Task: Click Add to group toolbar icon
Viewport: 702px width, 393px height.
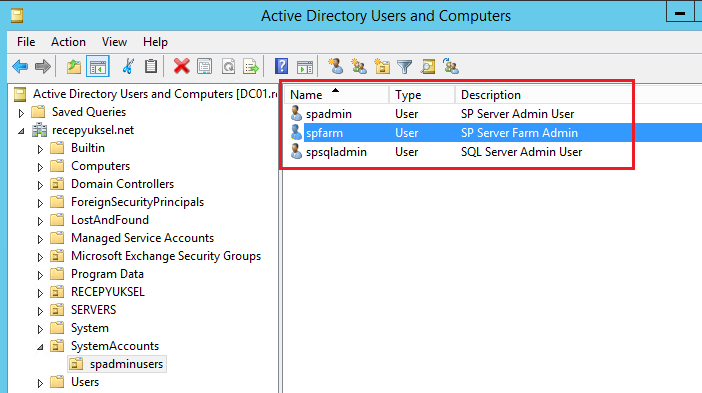Action: pos(451,66)
